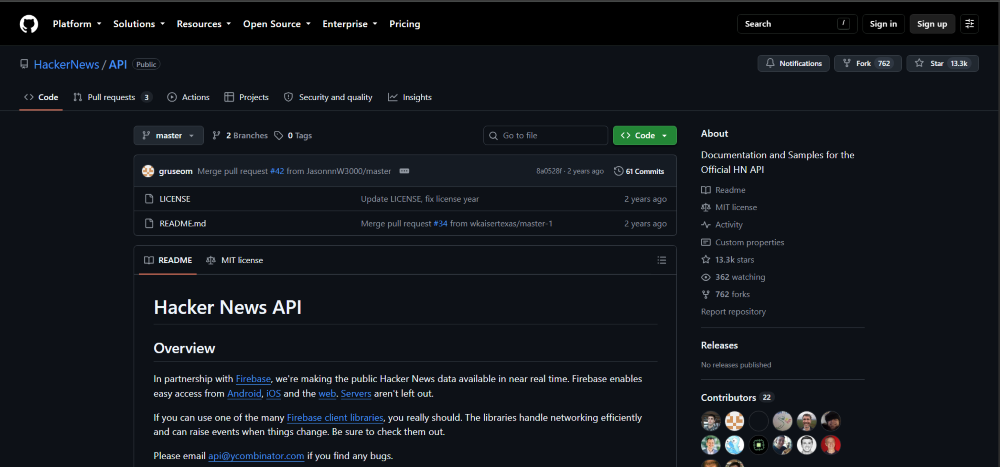Open gruseom author link
Screen dimensions: 1000x467
[x=175, y=171]
